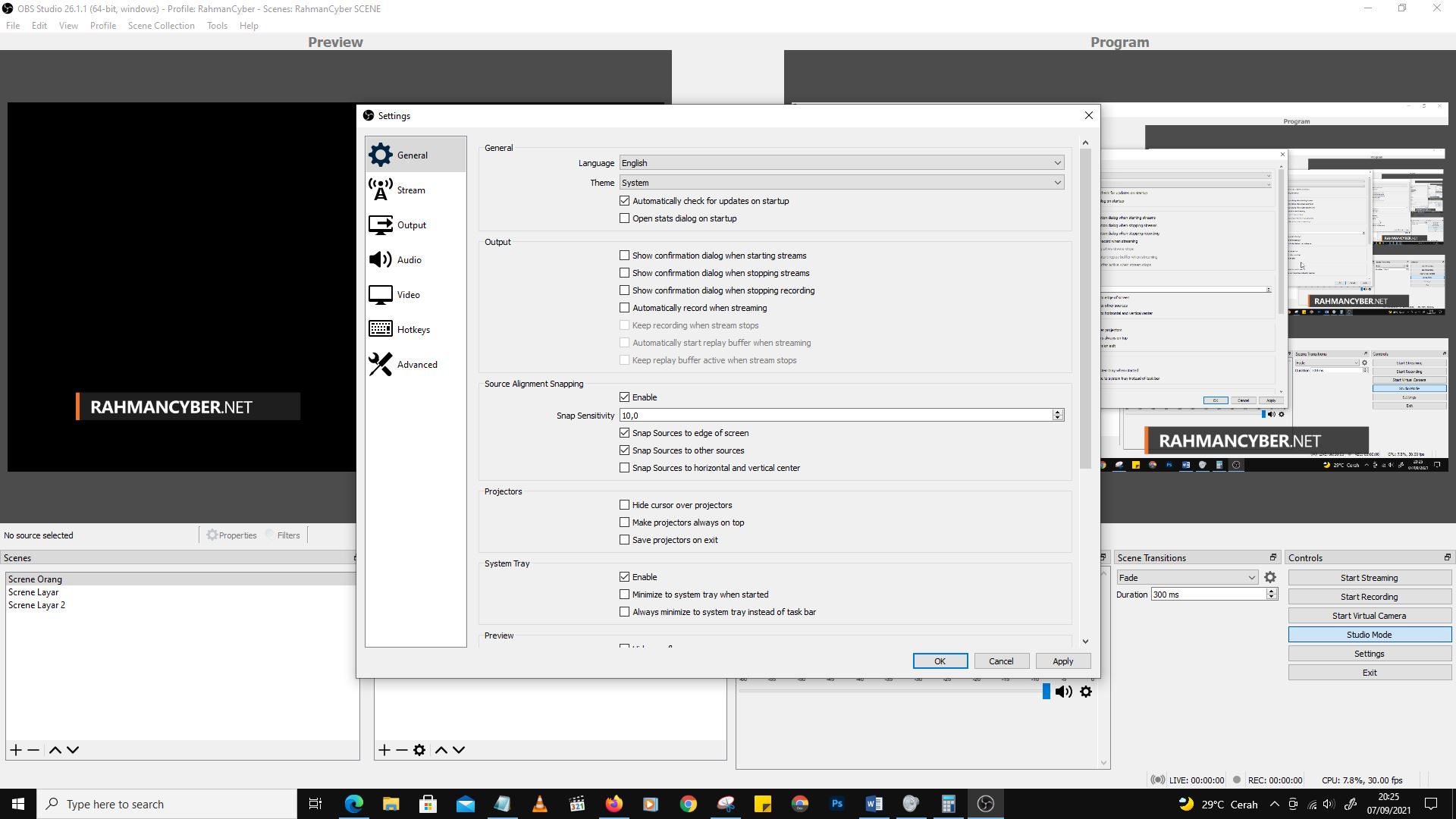
Task: Click the Advanced settings icon
Action: pyautogui.click(x=381, y=363)
